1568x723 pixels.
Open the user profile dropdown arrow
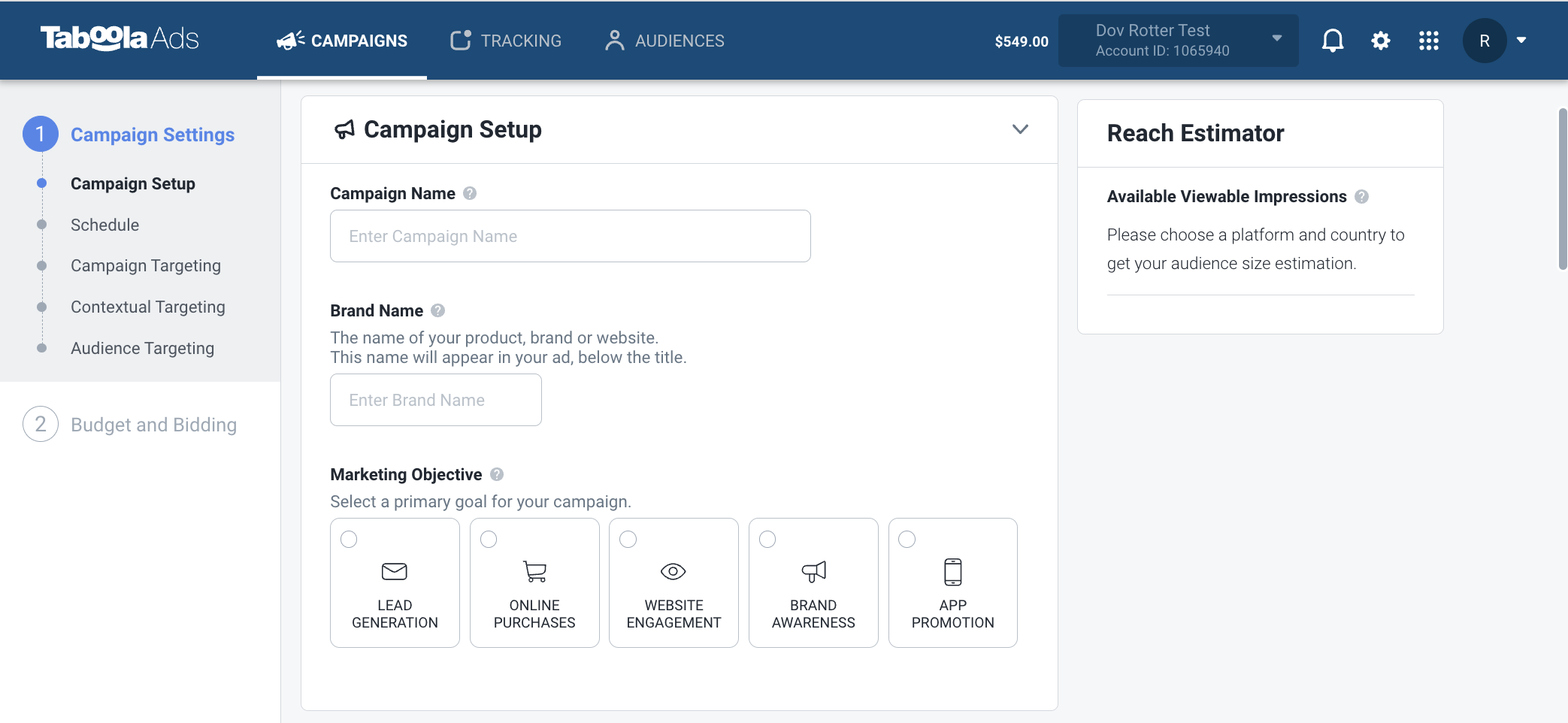tap(1521, 41)
